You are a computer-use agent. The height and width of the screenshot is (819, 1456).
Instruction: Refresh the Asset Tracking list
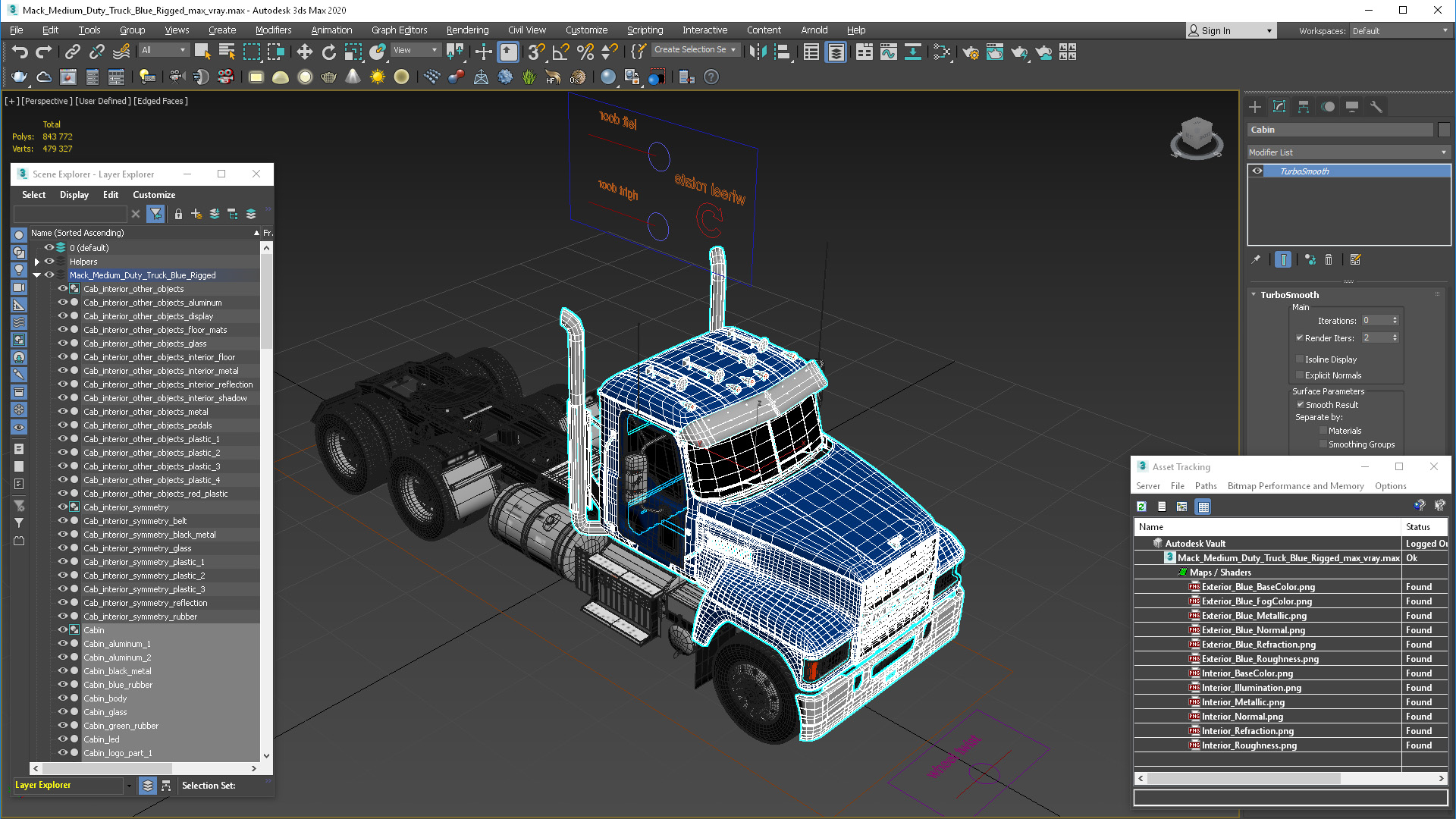pos(1141,507)
